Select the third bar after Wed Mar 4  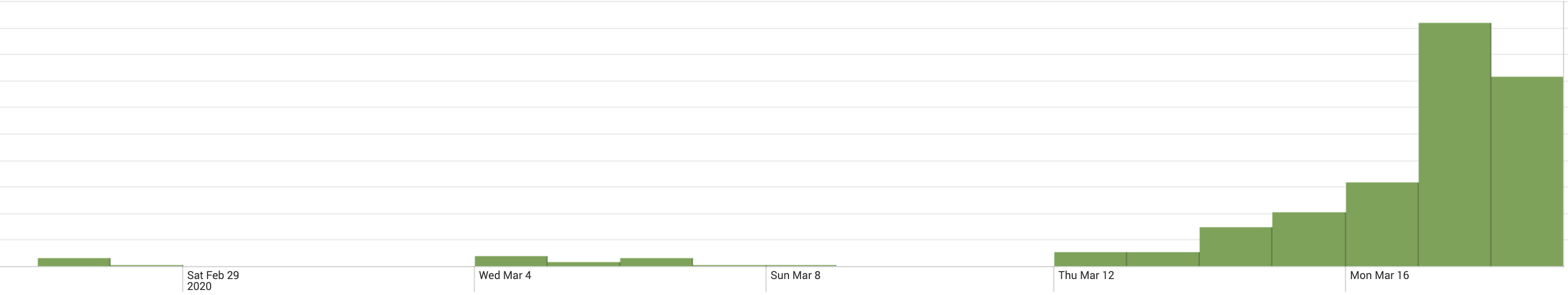pyautogui.click(x=656, y=262)
